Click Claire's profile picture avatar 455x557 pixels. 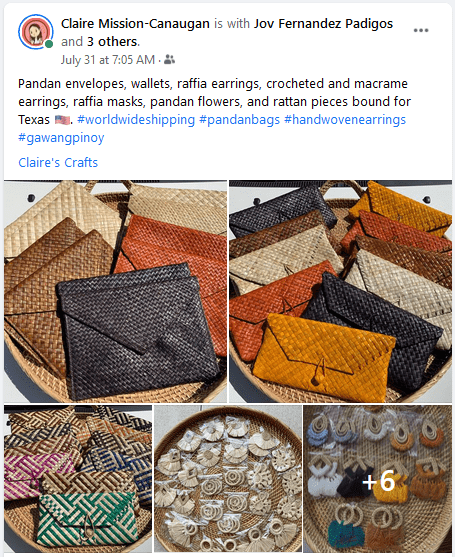(36, 32)
